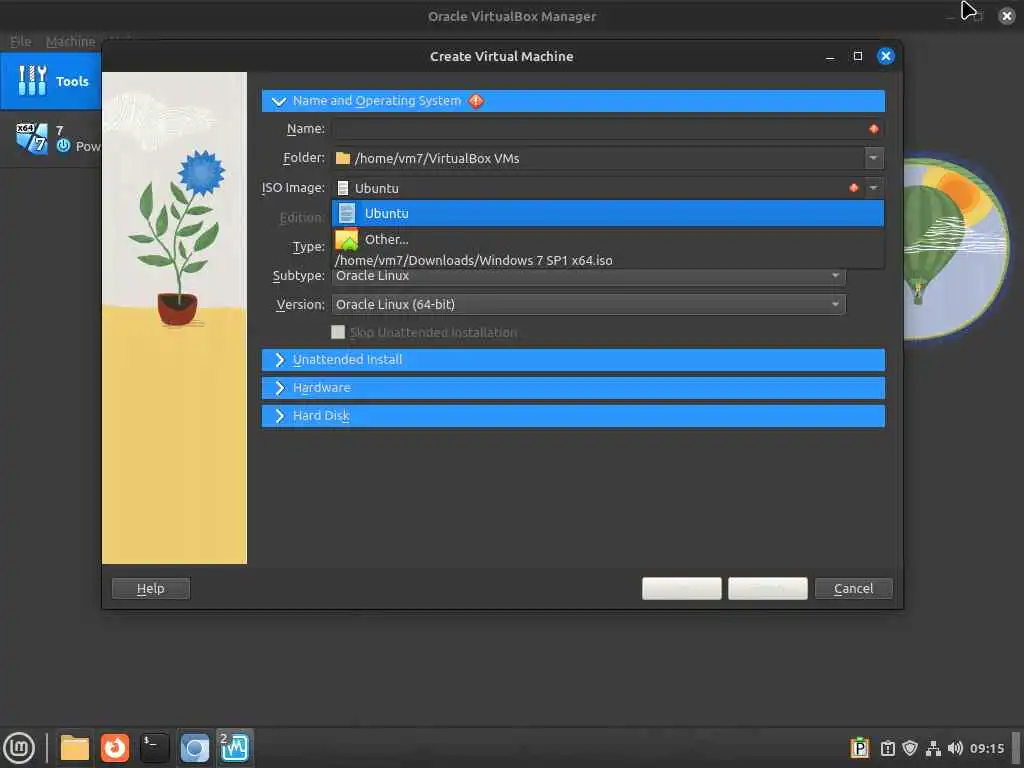Click the red error marker in Name field
This screenshot has height=768, width=1024.
(x=873, y=129)
